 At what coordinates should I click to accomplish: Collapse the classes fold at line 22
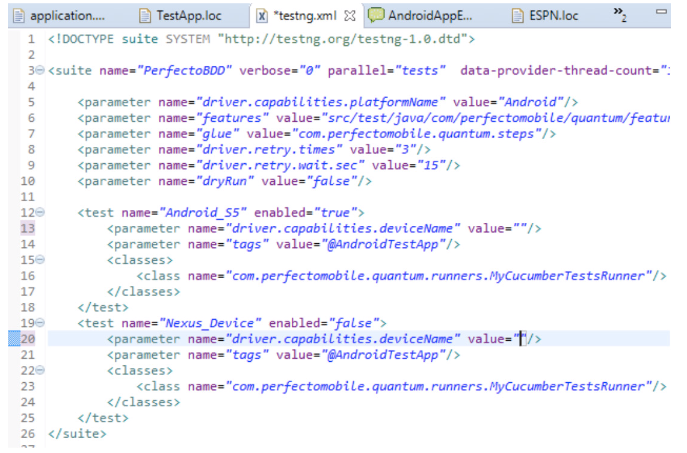coord(40,370)
